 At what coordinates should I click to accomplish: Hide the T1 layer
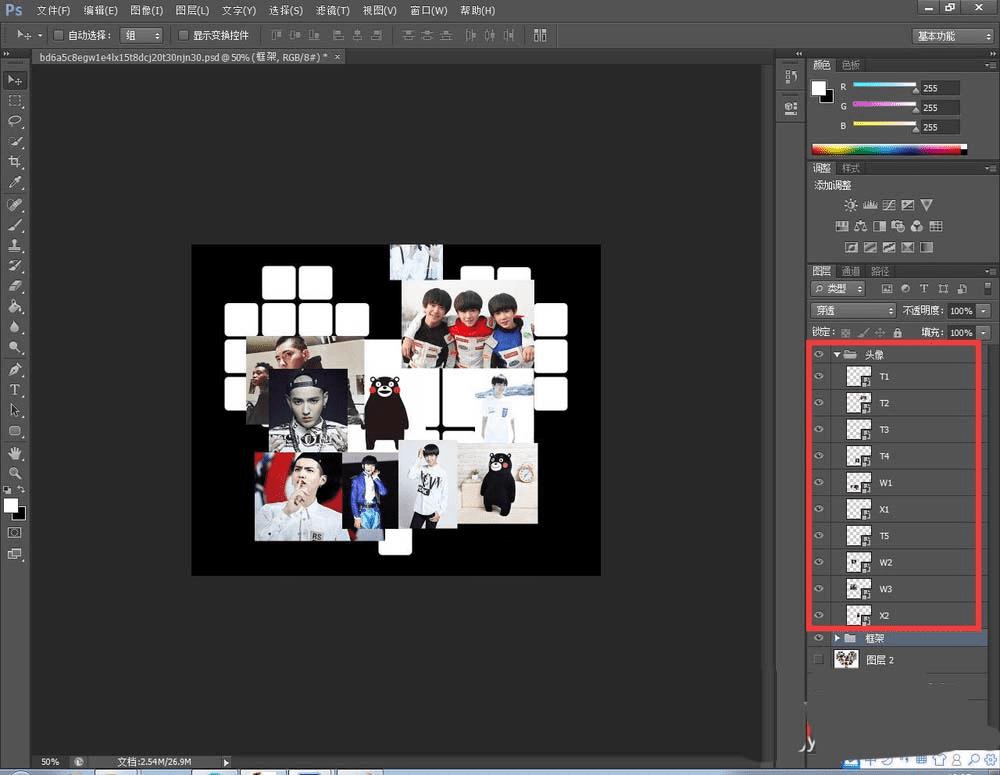point(819,377)
